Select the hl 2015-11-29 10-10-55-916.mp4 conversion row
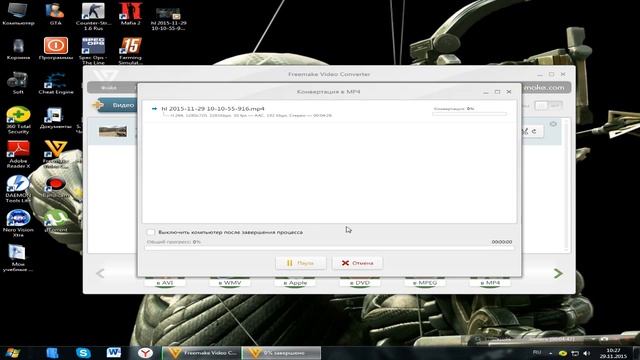 coord(329,112)
